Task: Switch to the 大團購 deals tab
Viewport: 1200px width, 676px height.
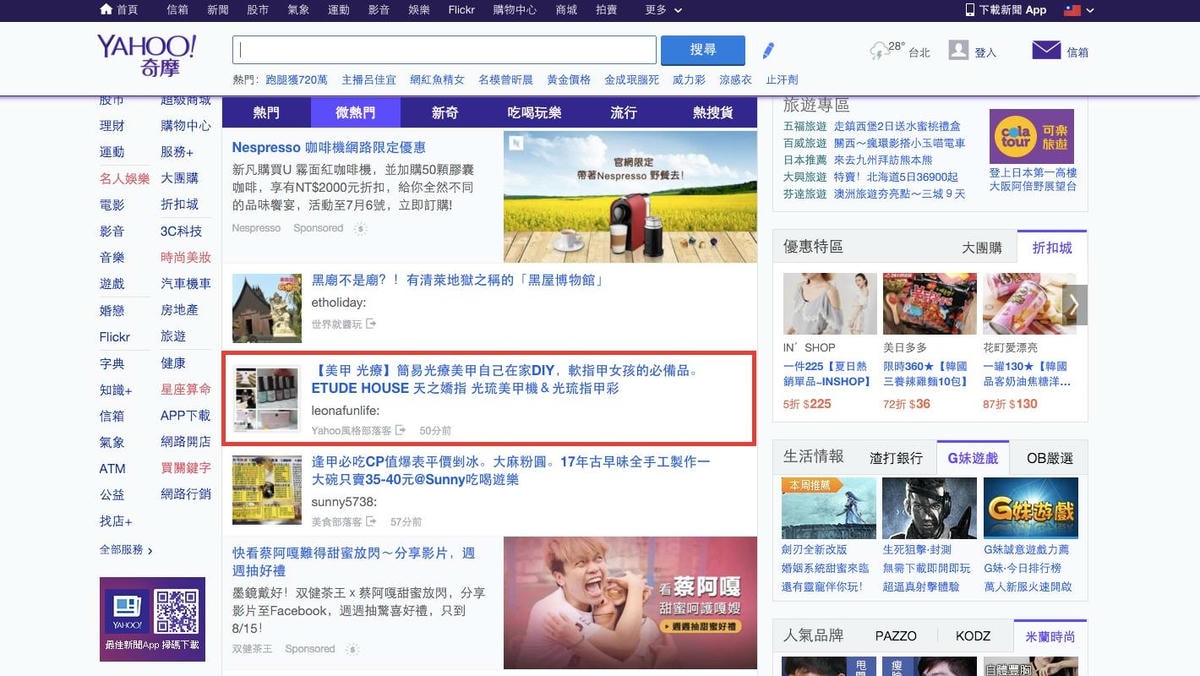Action: 981,247
